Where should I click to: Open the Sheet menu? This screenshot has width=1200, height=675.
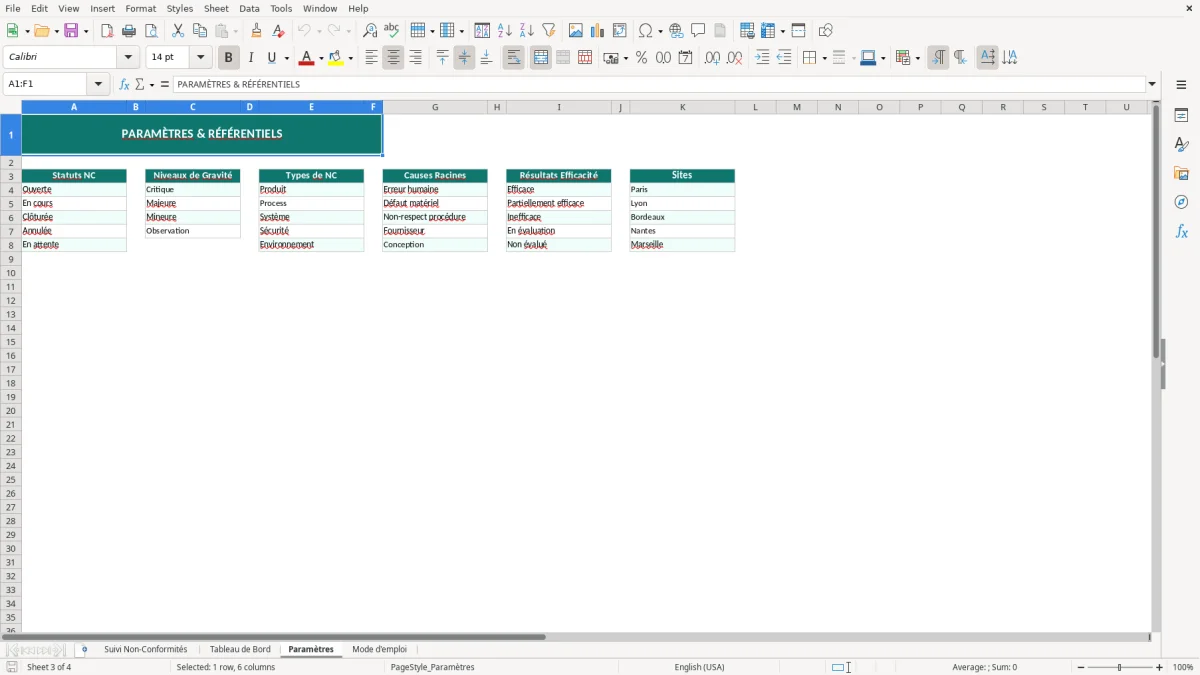click(216, 8)
